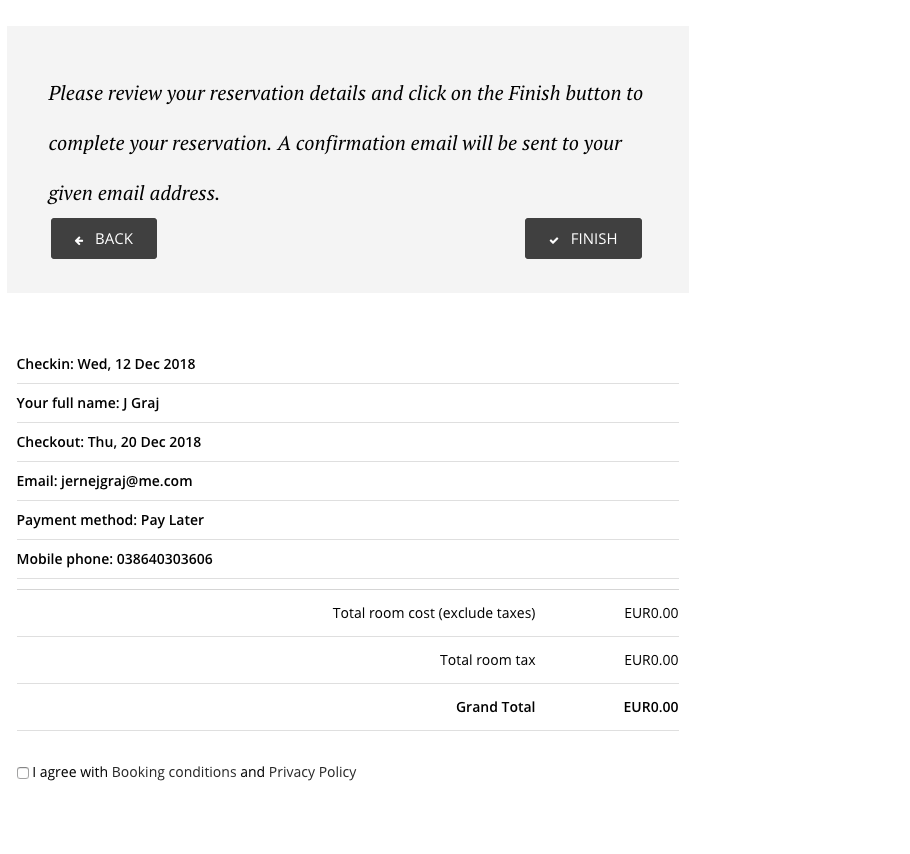Open the Booking conditions link

tap(174, 772)
